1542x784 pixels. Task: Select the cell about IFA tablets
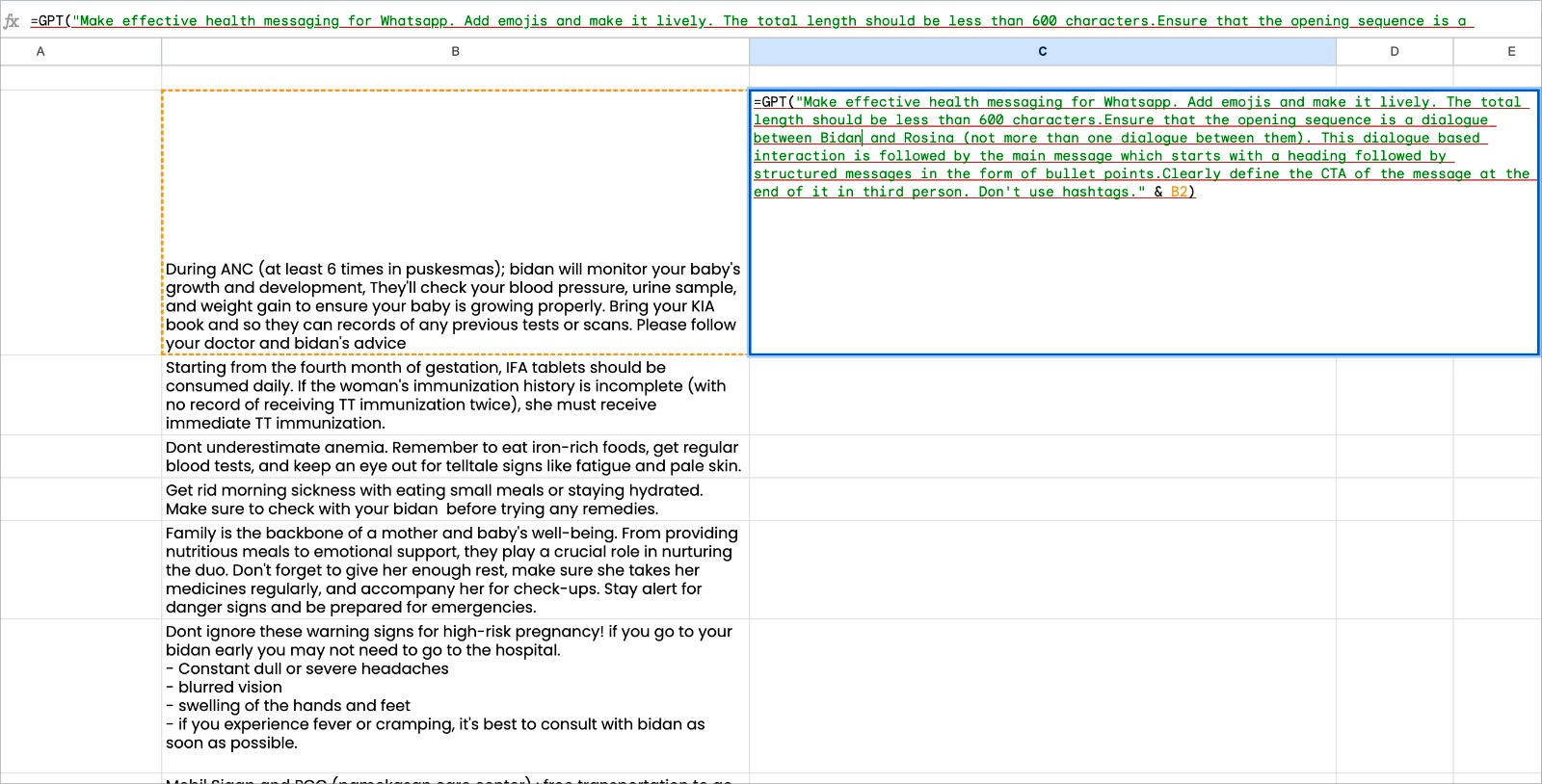453,395
